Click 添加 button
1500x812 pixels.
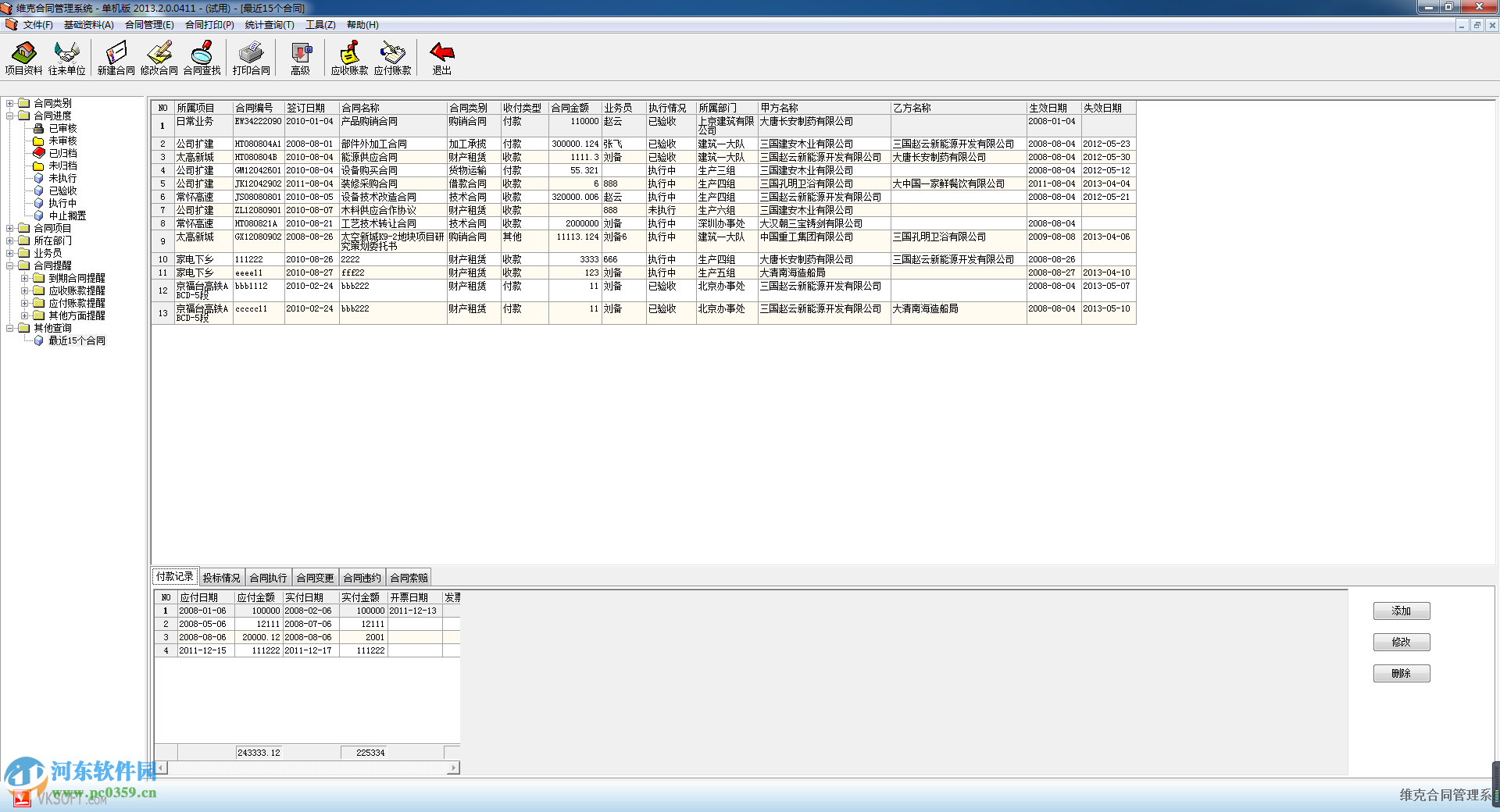(1402, 611)
